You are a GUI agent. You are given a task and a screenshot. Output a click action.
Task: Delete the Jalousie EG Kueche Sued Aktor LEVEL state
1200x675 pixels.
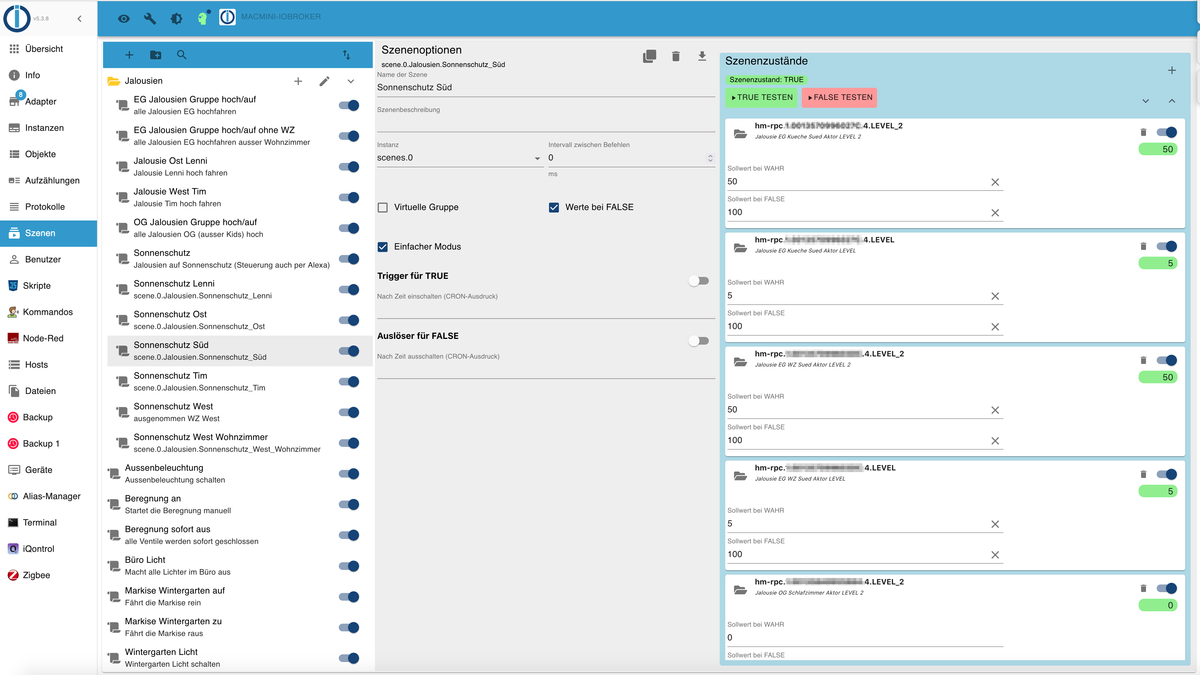click(x=1143, y=246)
